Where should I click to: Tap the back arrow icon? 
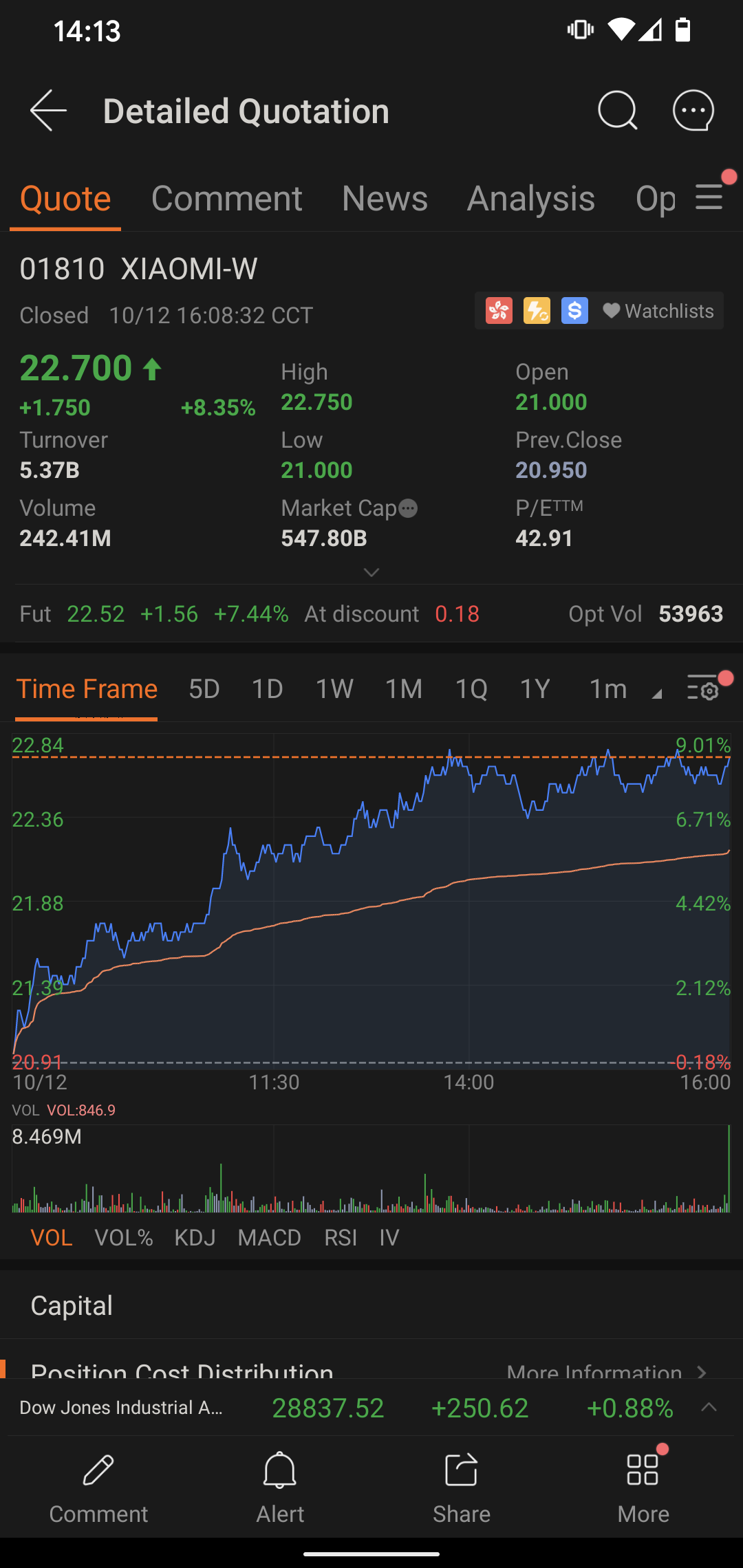point(48,111)
